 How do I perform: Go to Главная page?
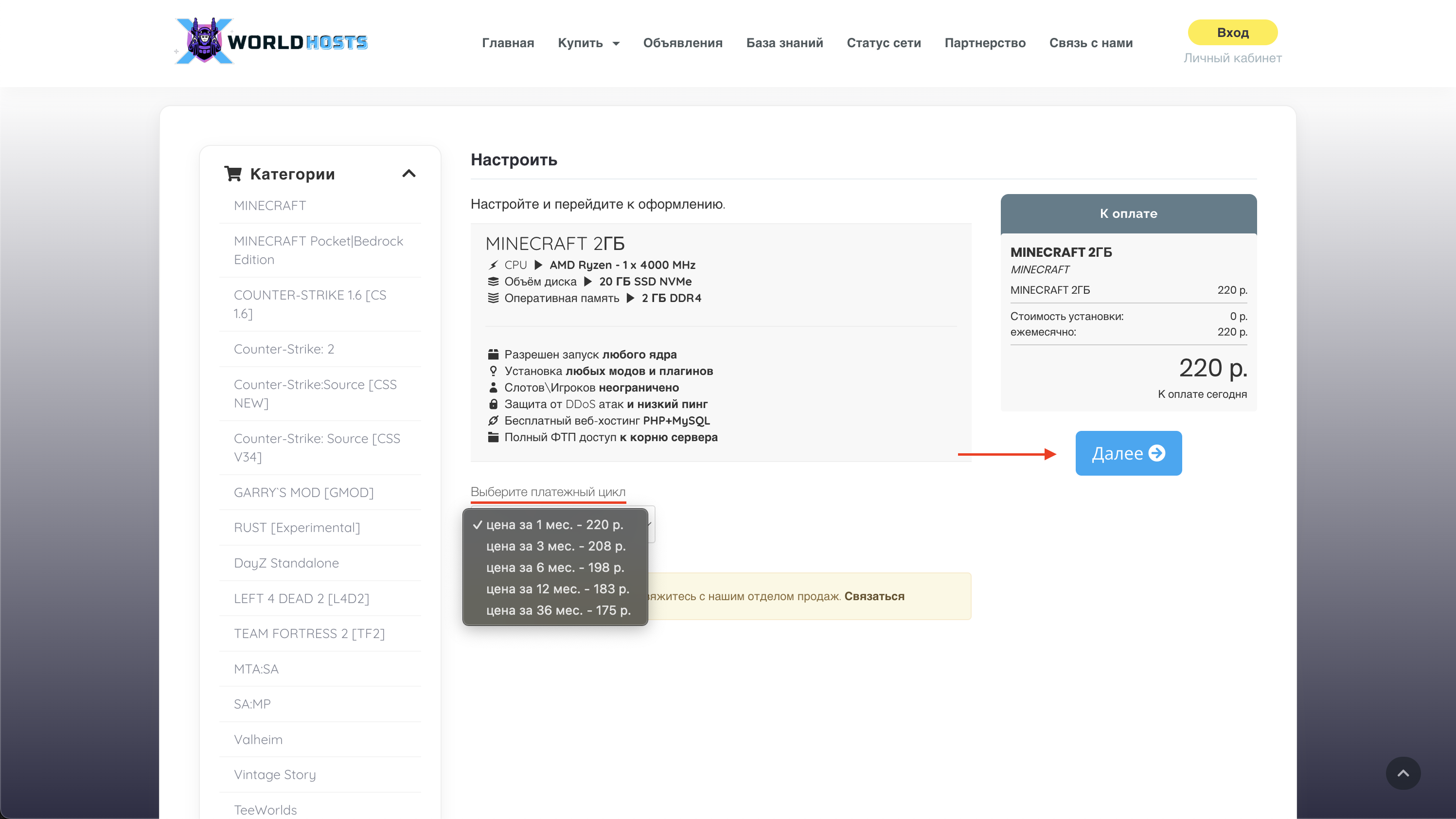pos(508,43)
